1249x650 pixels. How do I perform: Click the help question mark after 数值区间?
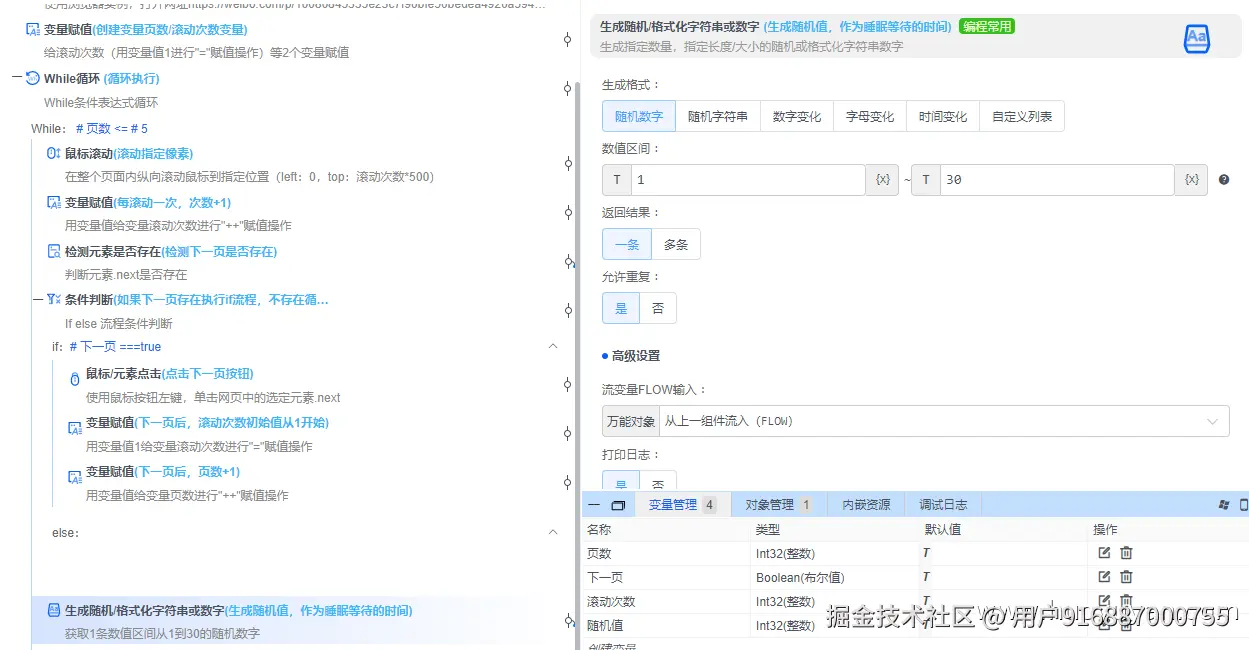(x=1223, y=180)
